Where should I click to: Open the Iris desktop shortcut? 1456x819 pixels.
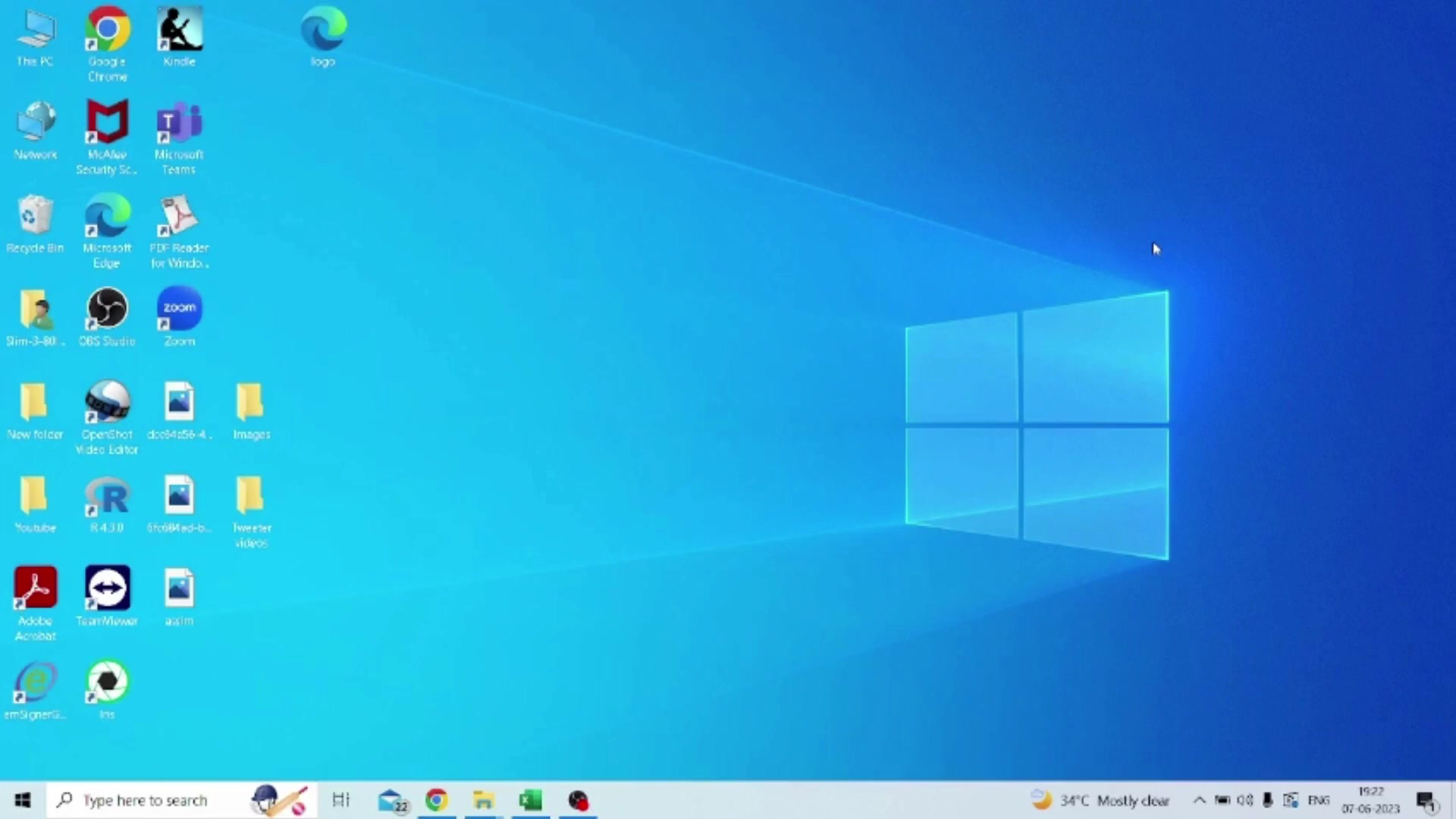click(x=107, y=690)
